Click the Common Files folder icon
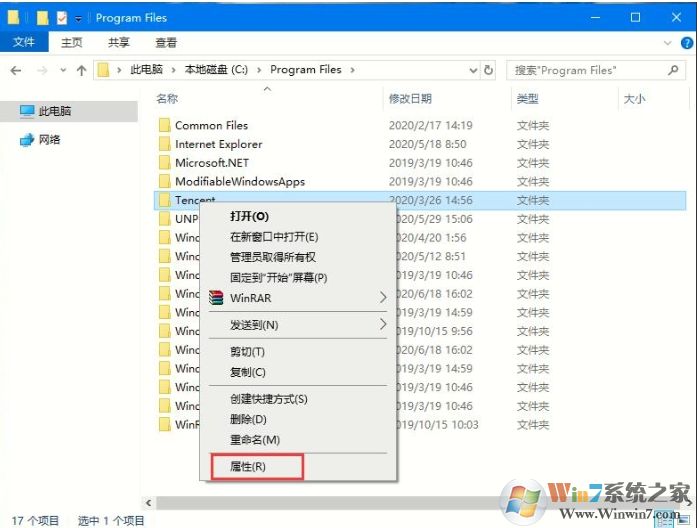 click(164, 125)
